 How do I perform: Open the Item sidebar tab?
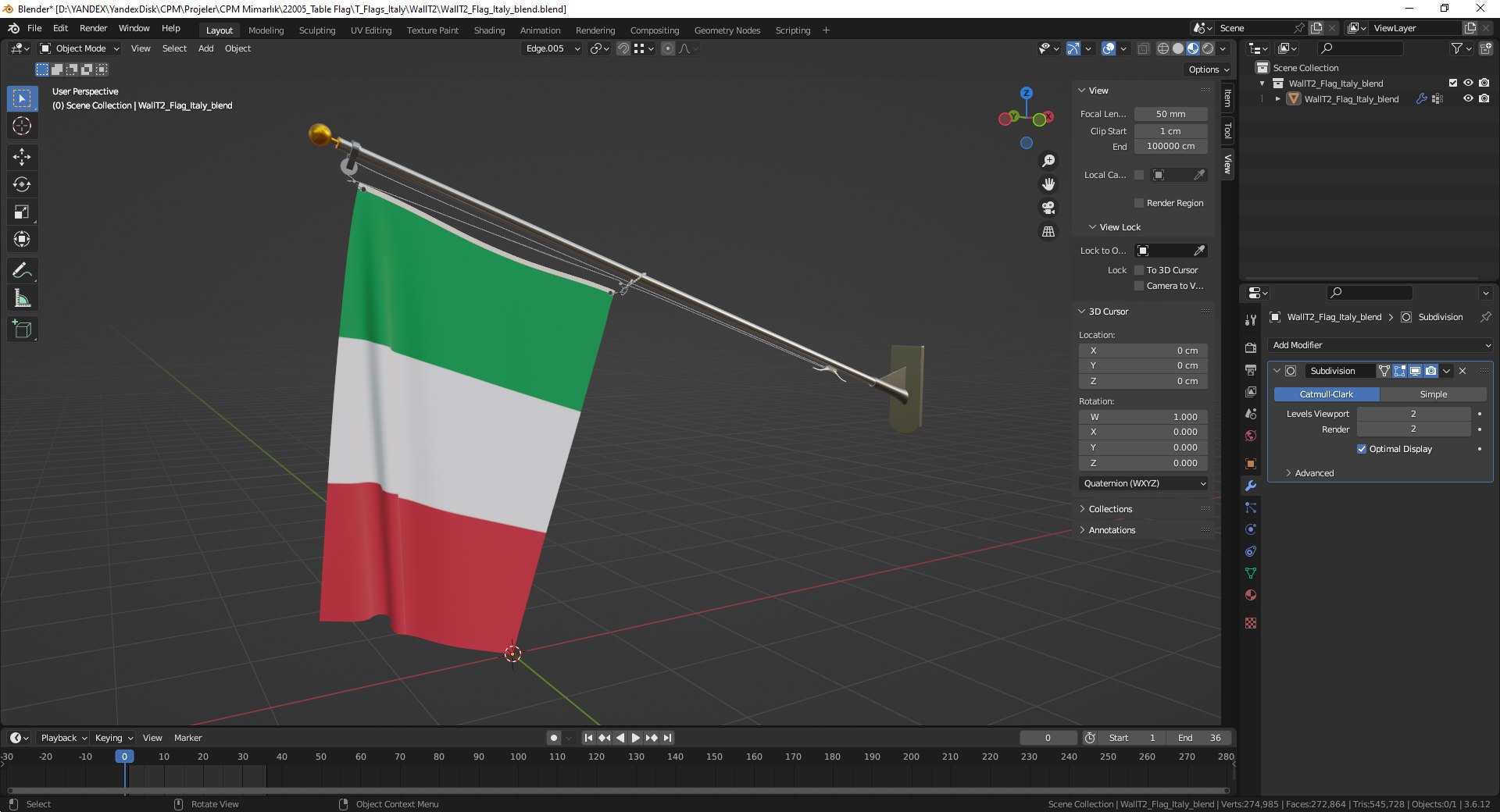point(1228,98)
